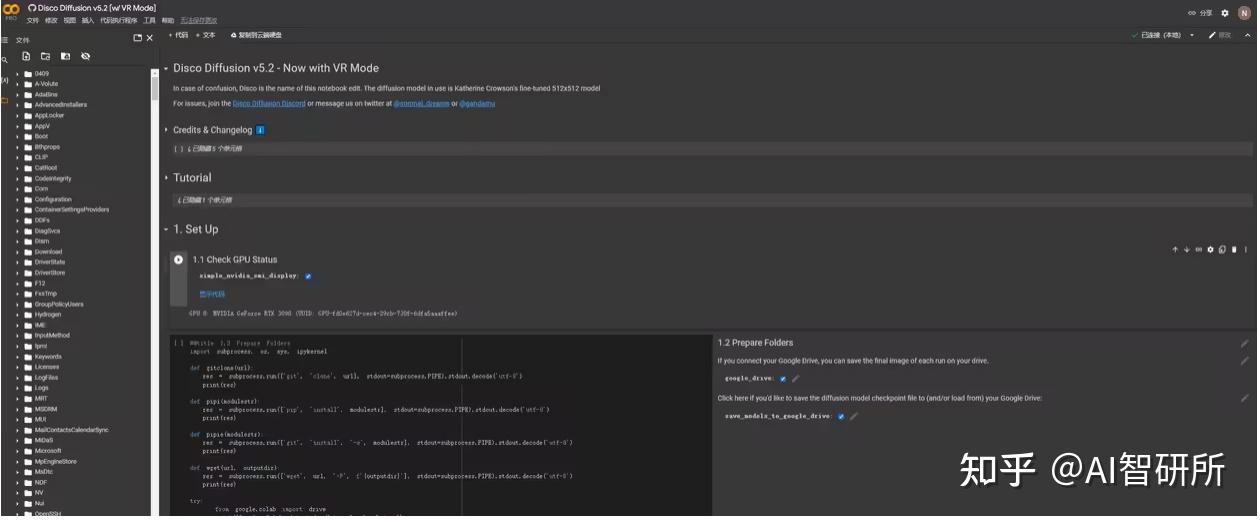Viewport: 1260px width, 522px height.
Task: Copy link to cell icon
Action: pyautogui.click(x=1199, y=249)
